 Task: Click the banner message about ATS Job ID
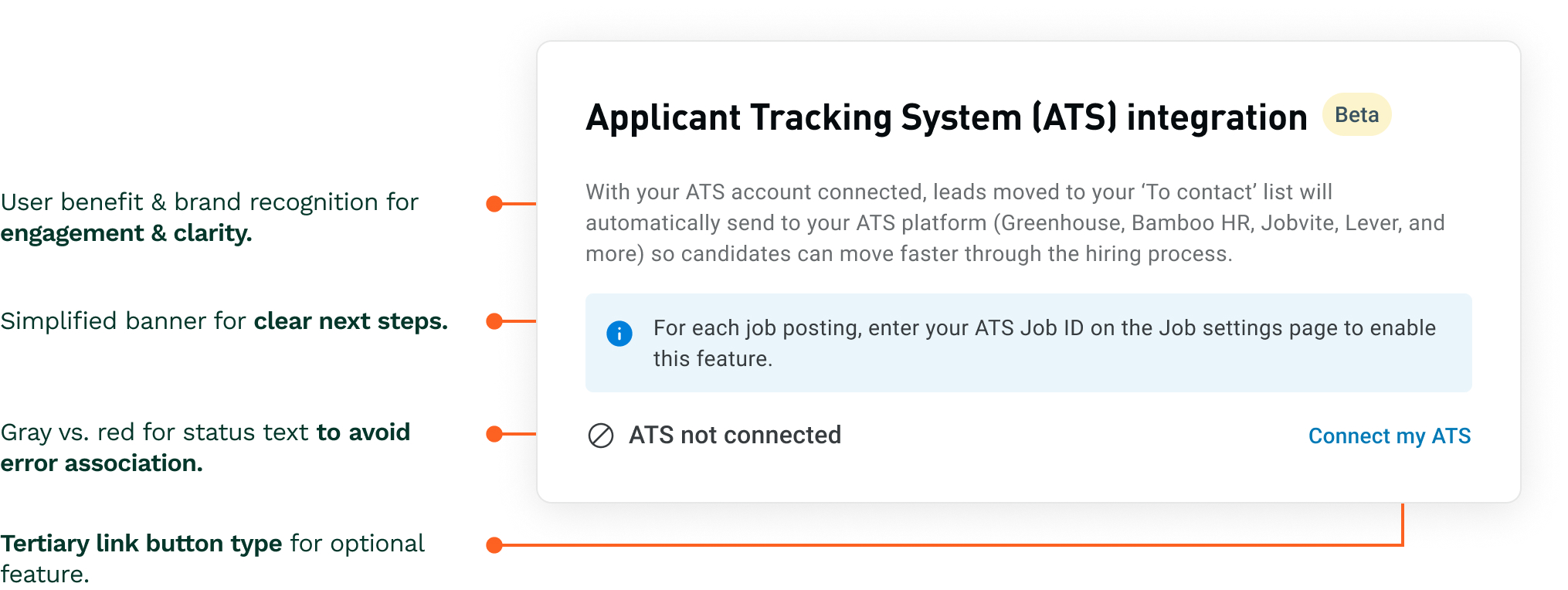point(1044,343)
